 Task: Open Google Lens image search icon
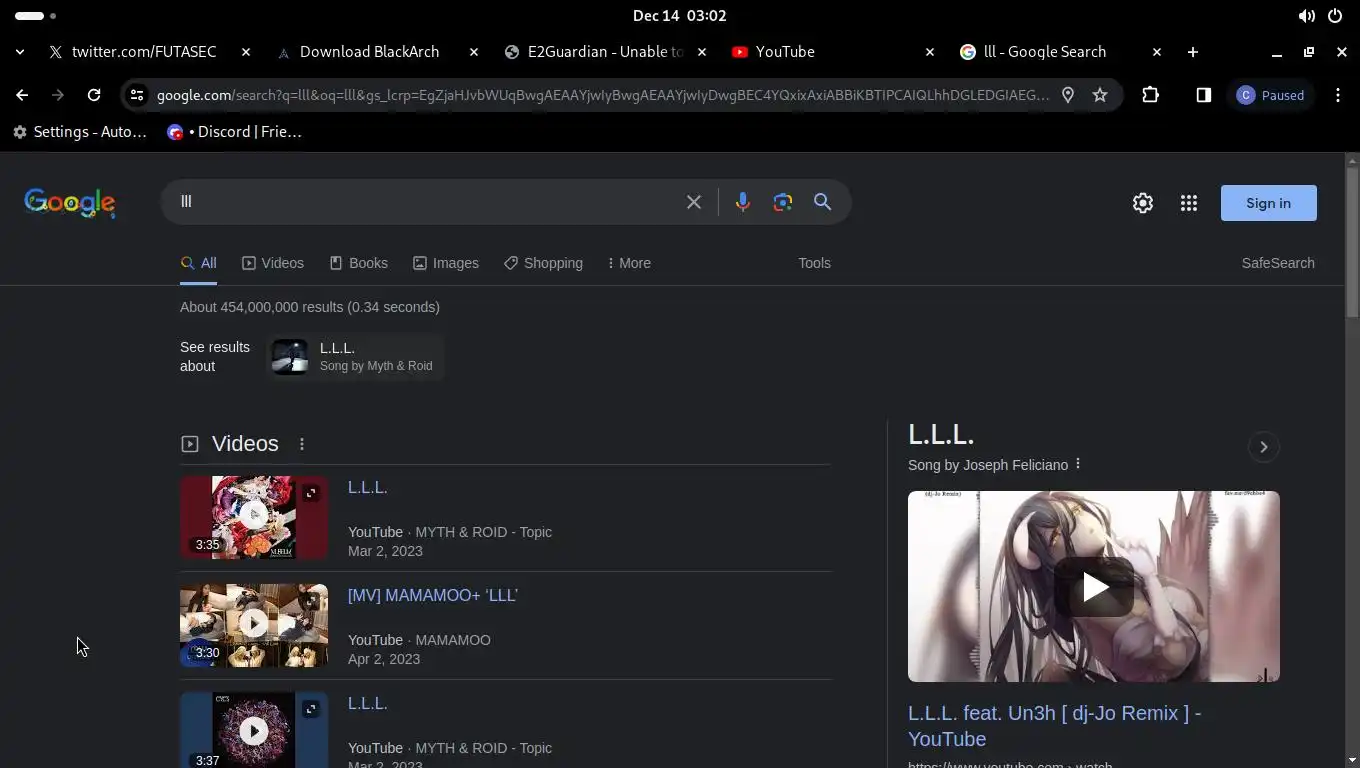[x=783, y=202]
